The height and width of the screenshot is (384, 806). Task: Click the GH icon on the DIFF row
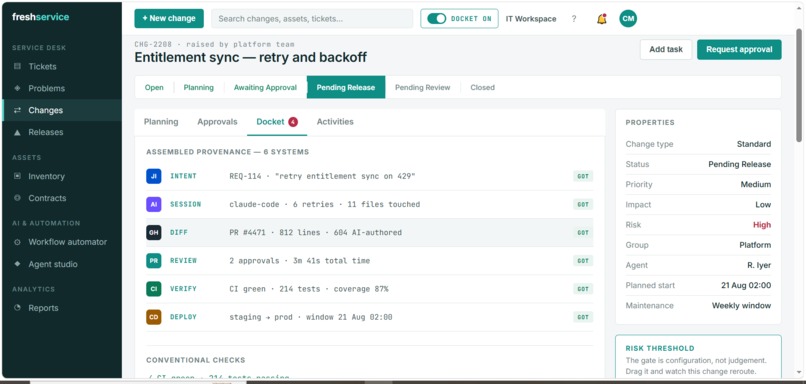pyautogui.click(x=153, y=232)
